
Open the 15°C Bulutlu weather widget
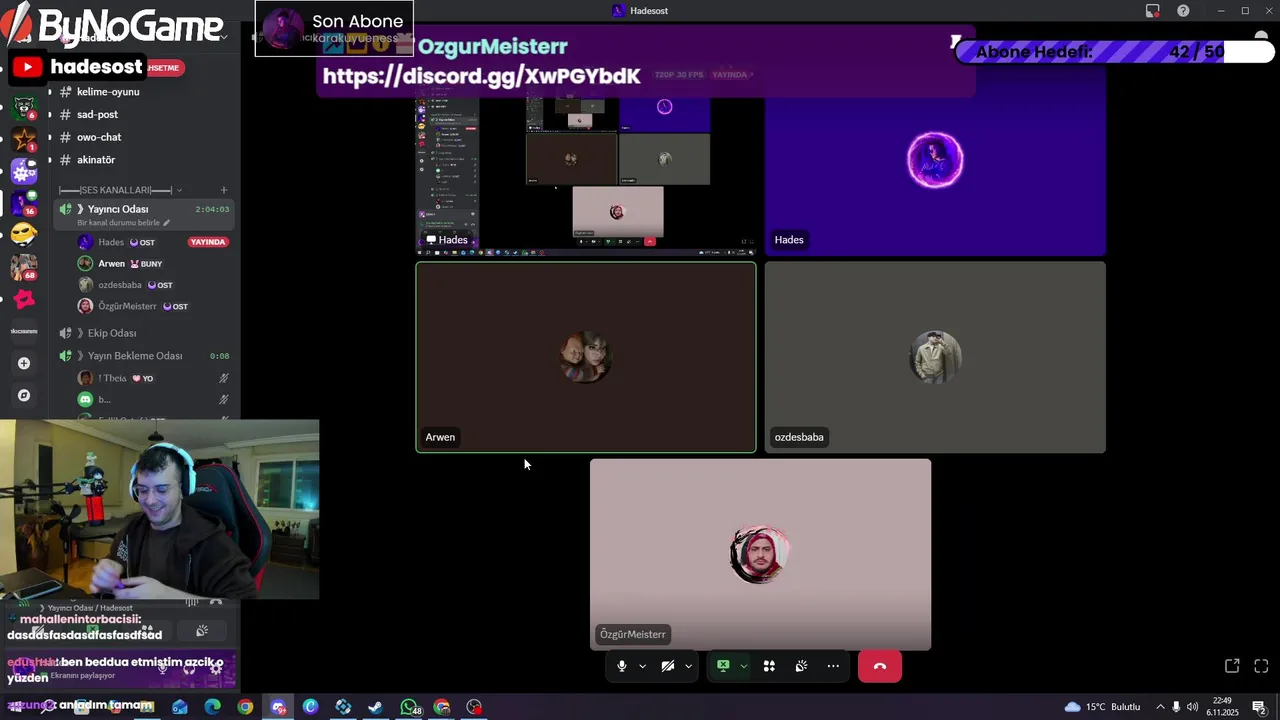(1102, 707)
